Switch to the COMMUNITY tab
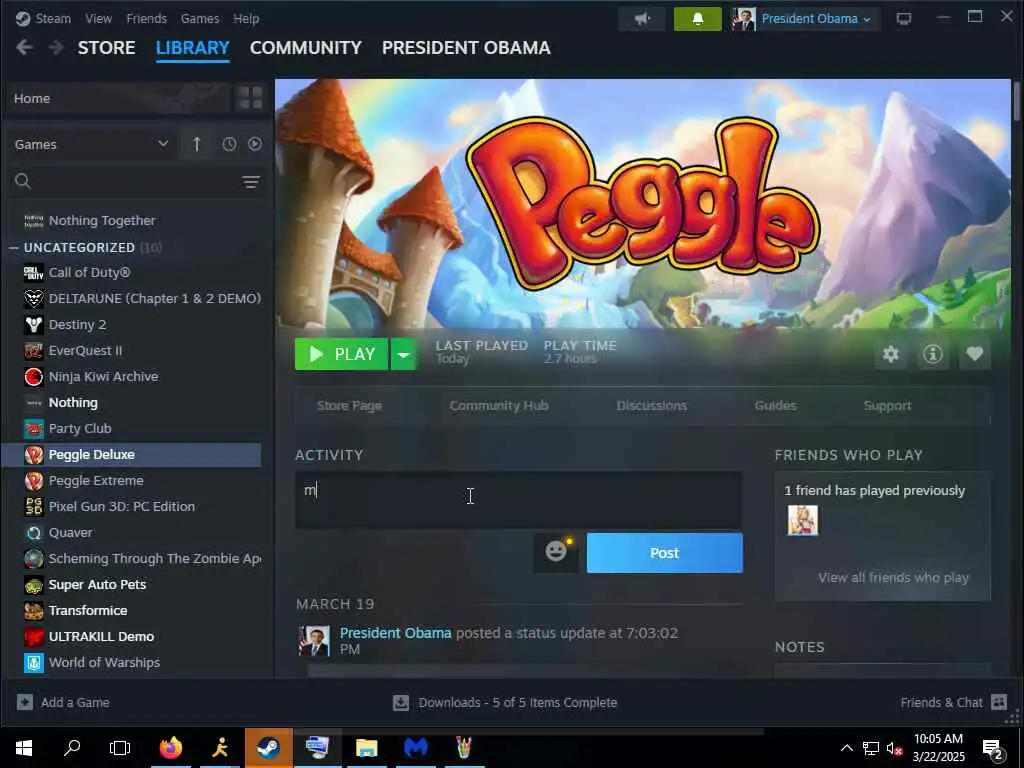Image resolution: width=1024 pixels, height=768 pixels. click(x=306, y=48)
